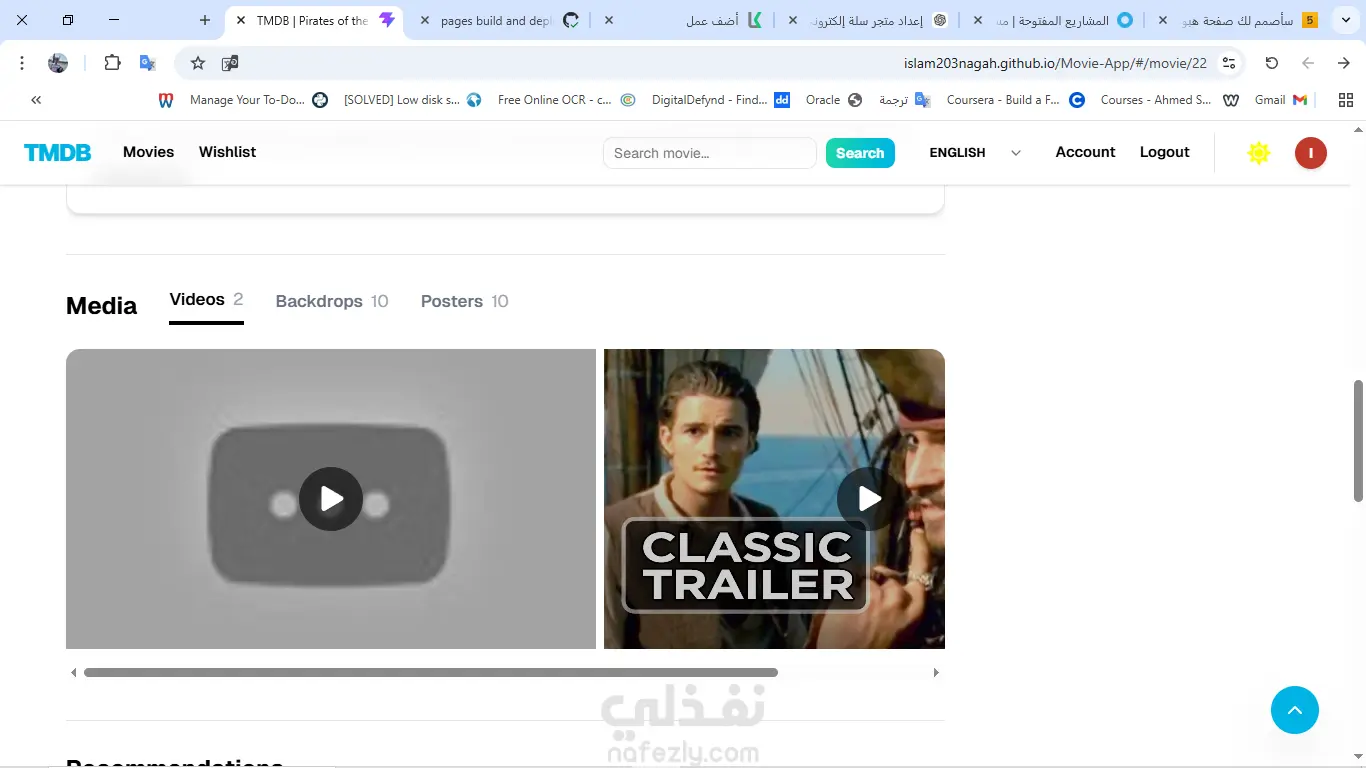Image resolution: width=1366 pixels, height=768 pixels.
Task: Play the Classic Trailer video
Action: click(869, 498)
